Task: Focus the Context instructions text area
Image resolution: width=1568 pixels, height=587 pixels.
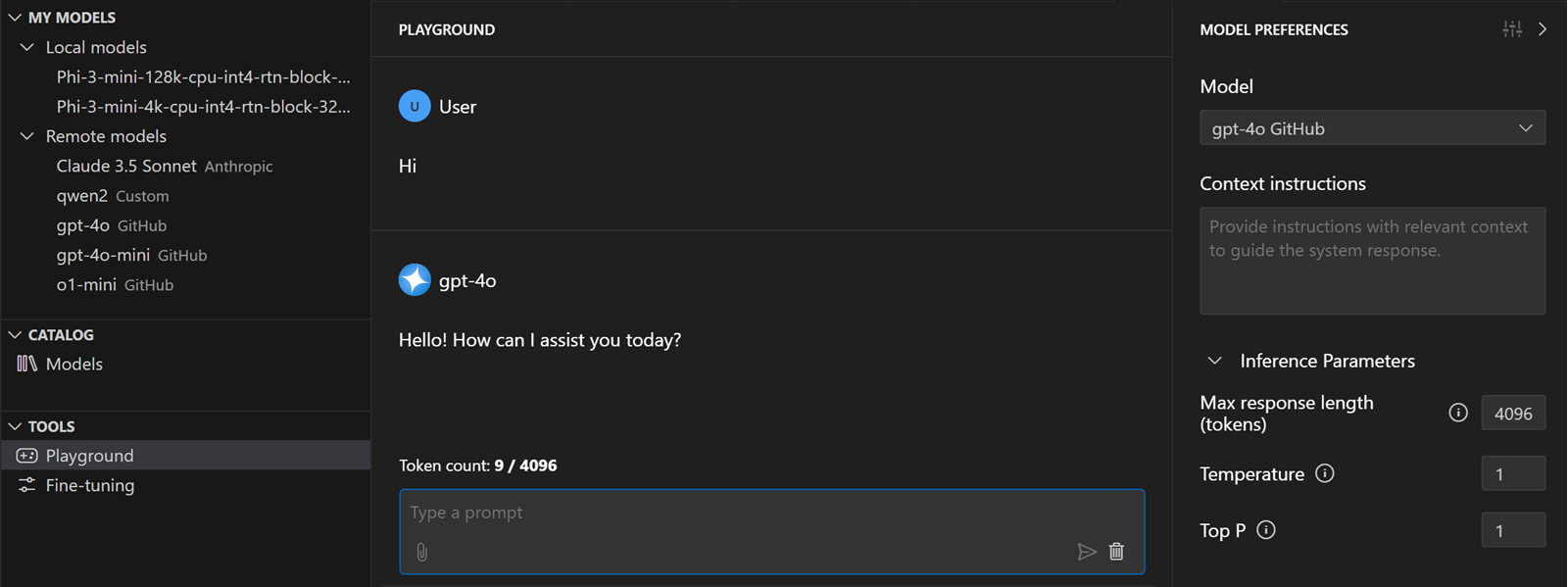Action: [1372, 261]
